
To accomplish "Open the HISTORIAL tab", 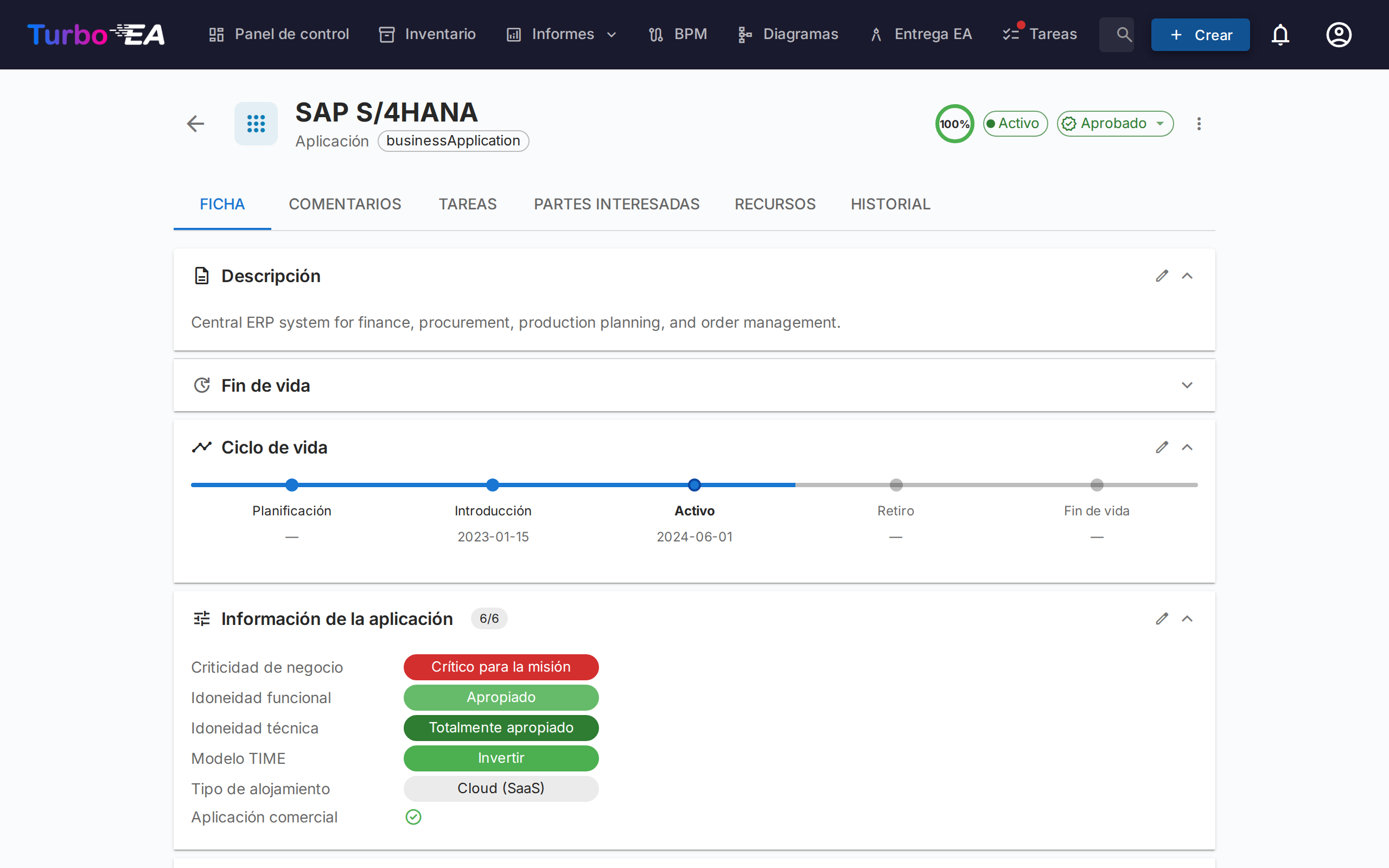I will [890, 204].
